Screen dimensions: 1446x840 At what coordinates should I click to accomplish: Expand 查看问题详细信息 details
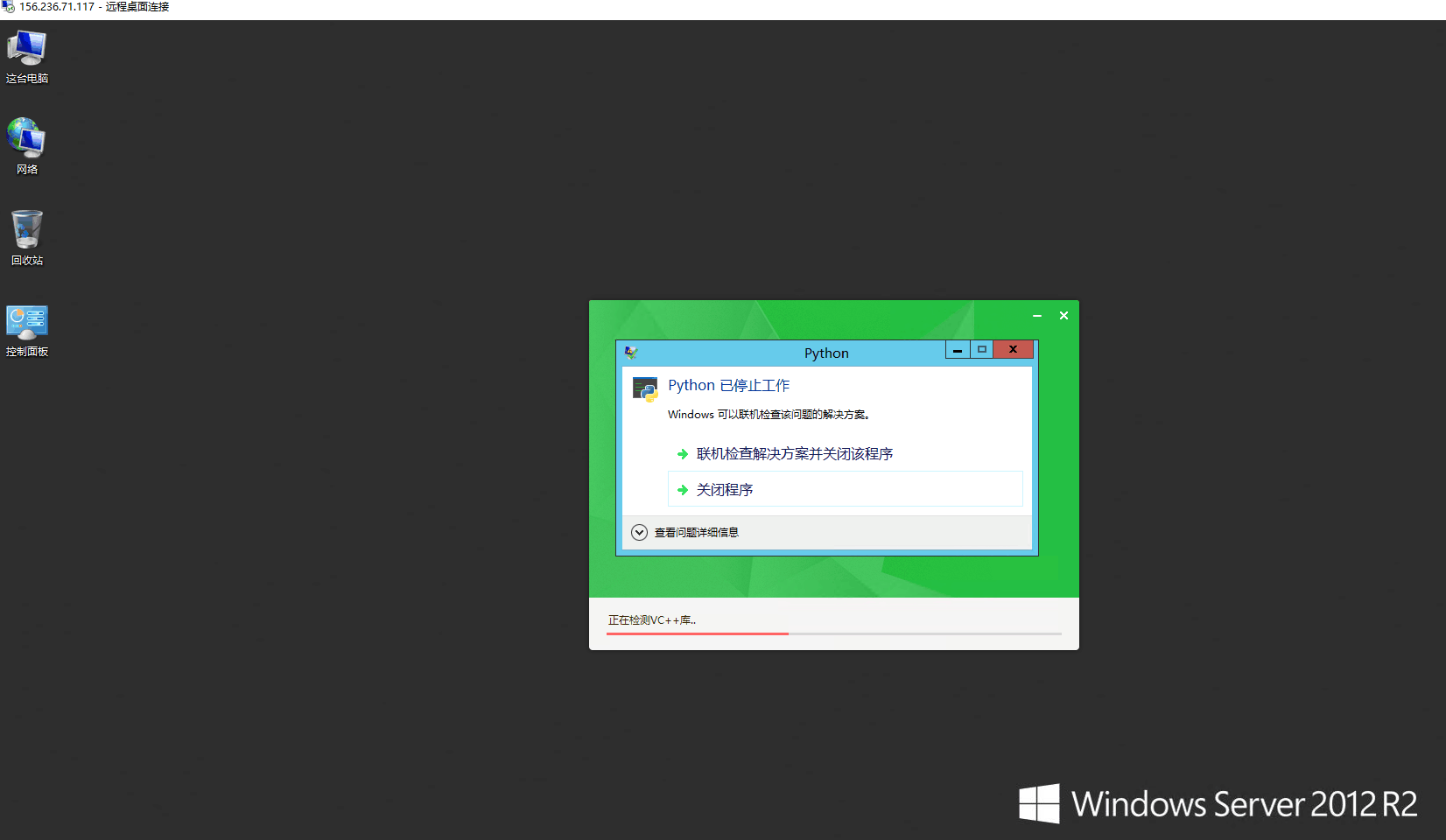685,532
